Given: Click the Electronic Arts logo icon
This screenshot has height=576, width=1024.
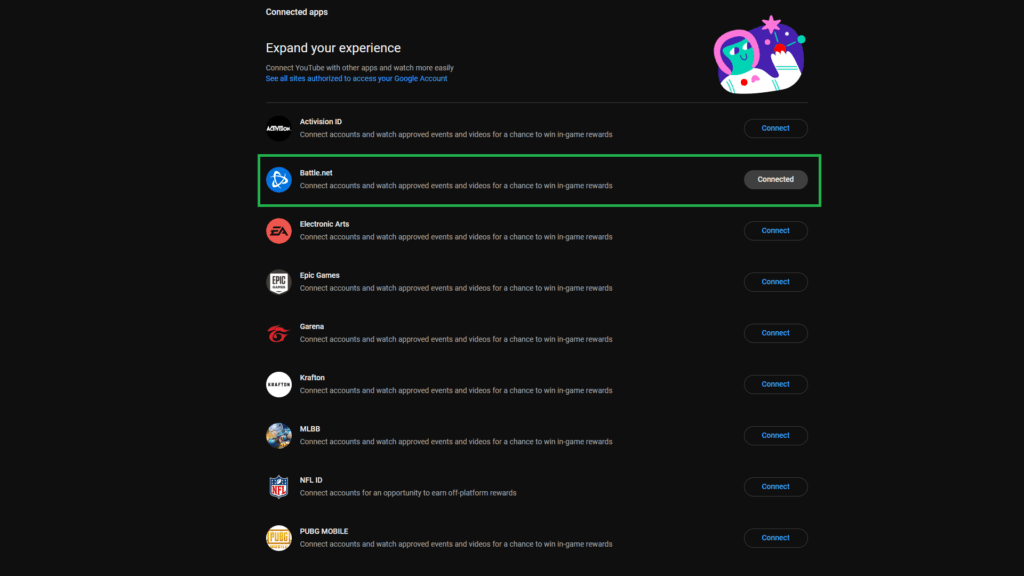Looking at the screenshot, I should pos(279,230).
